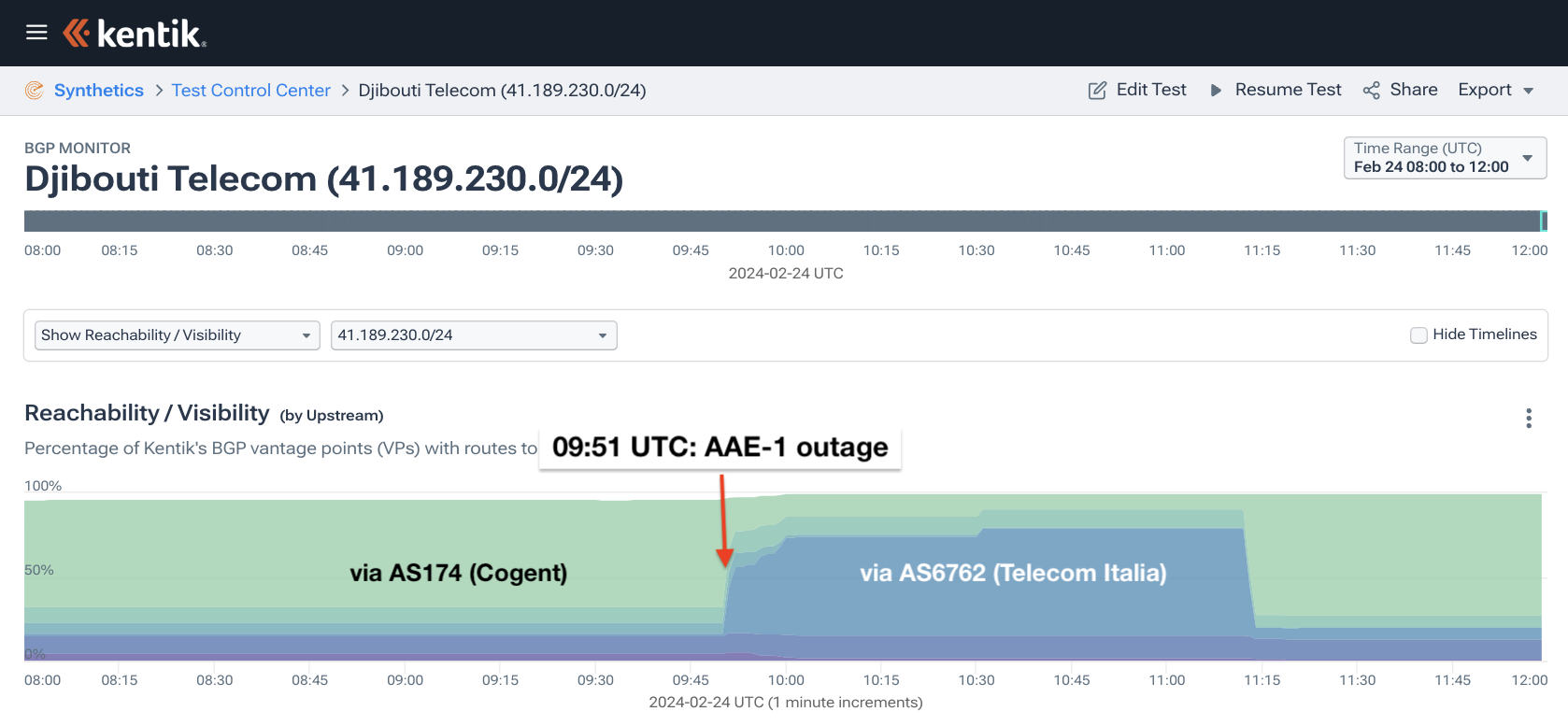Click the Reachability / Visibility heading

147,413
